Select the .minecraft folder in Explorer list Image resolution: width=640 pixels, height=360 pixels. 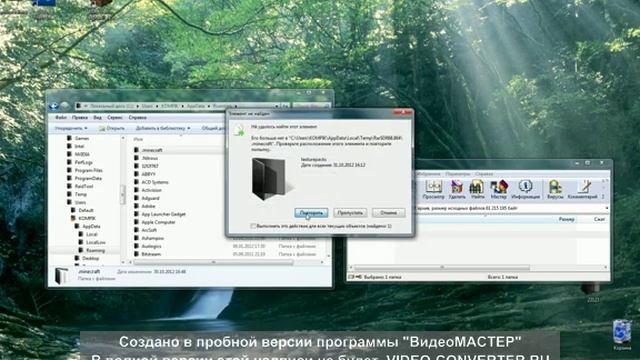148,150
